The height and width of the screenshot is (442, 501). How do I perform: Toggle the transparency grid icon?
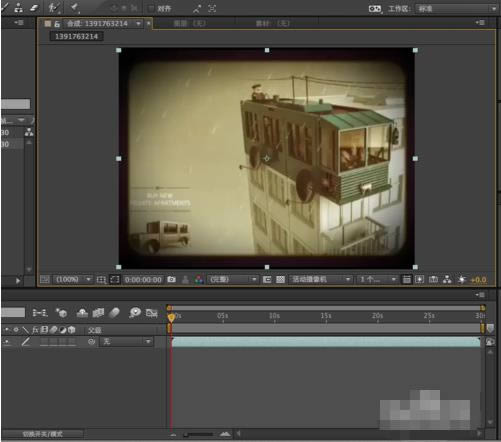click(280, 279)
